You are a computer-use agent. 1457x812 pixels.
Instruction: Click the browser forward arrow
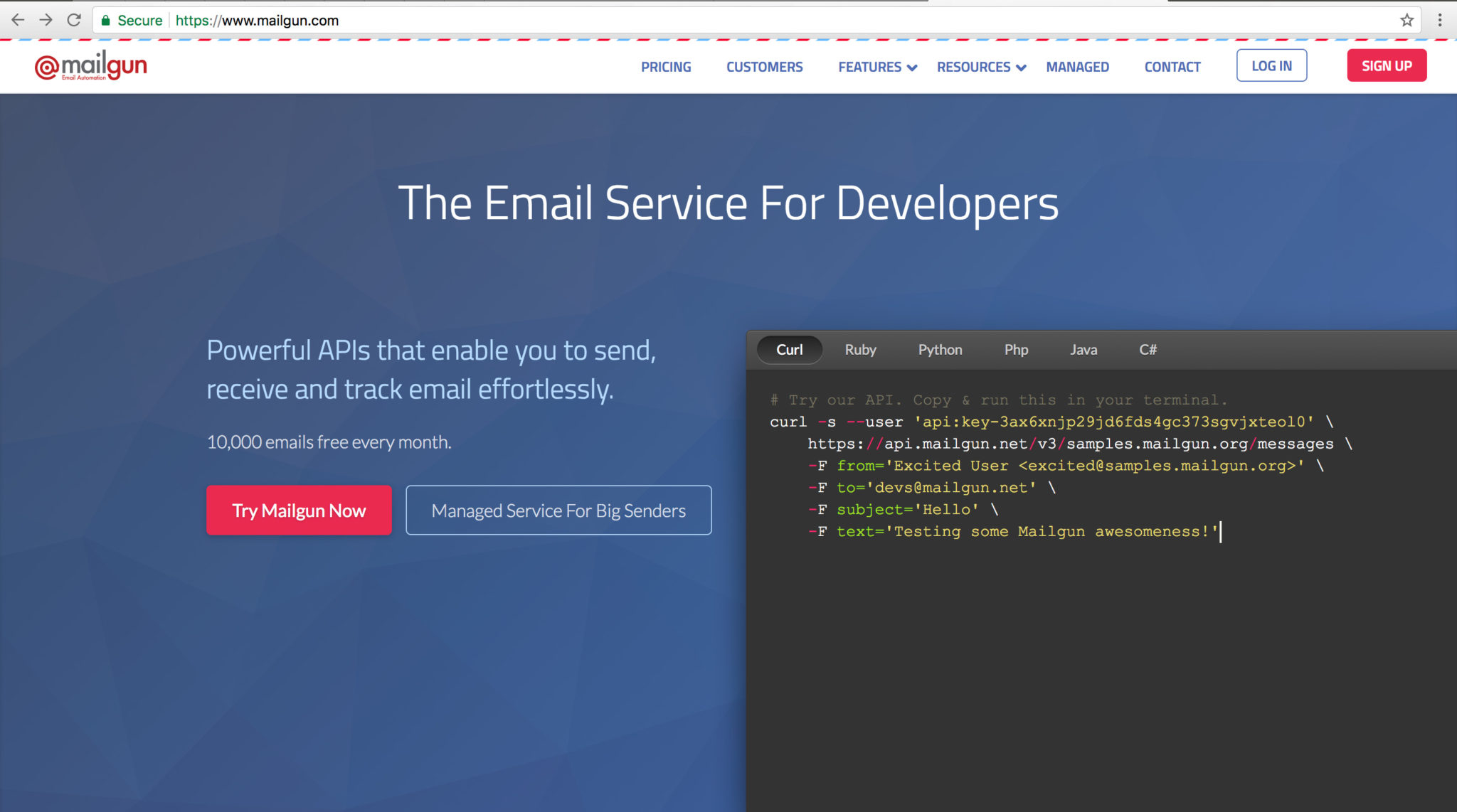coord(46,20)
